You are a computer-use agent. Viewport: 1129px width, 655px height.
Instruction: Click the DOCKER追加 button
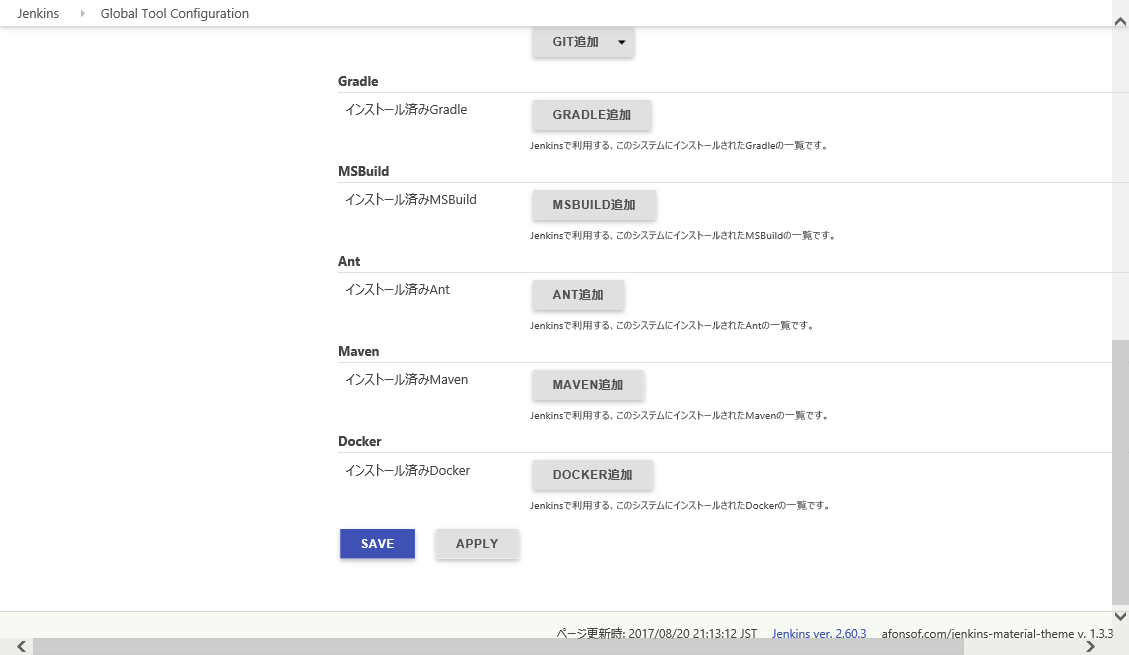pos(593,474)
